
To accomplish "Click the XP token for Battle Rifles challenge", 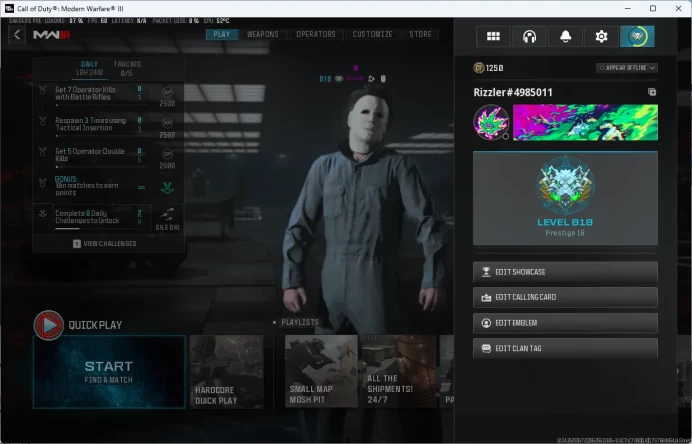I will pos(167,92).
